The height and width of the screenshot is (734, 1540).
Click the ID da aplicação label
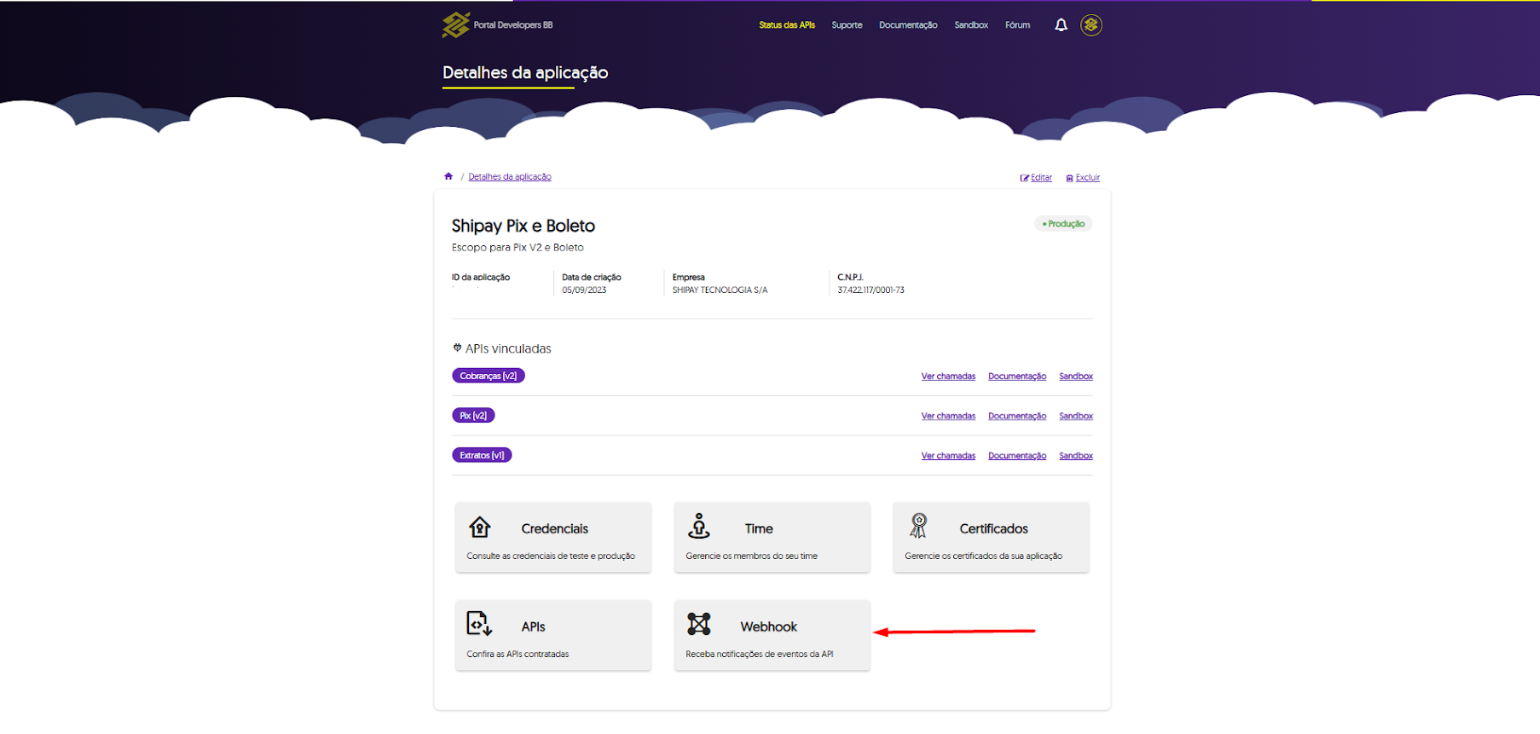coord(481,277)
